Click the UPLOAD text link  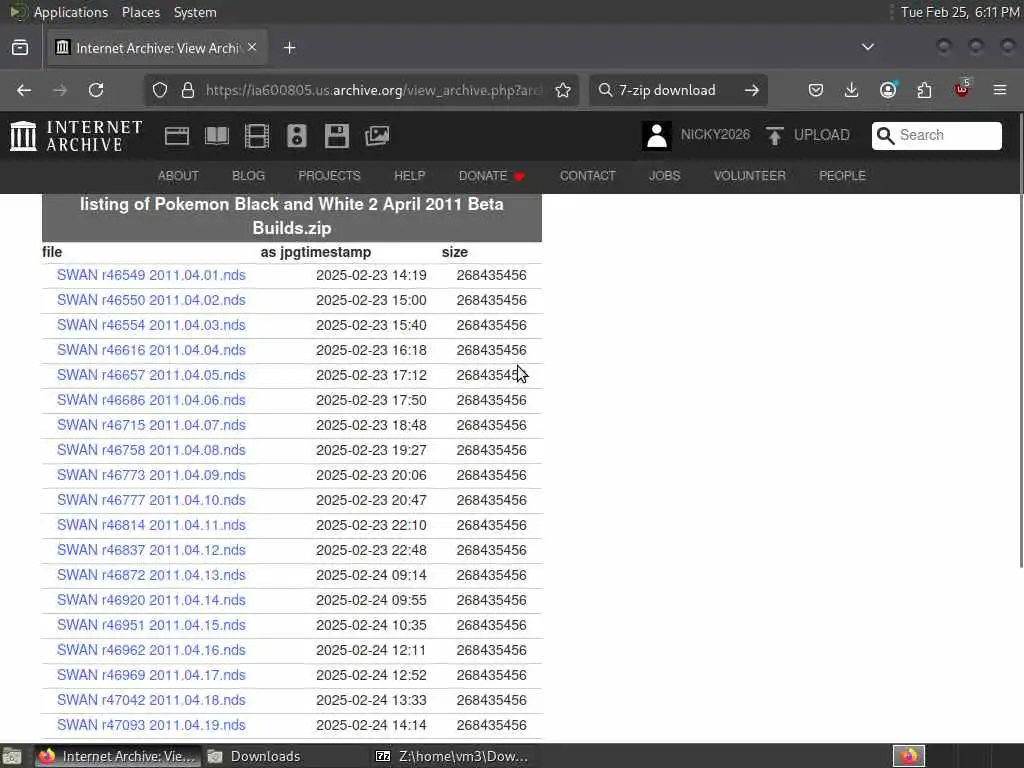[822, 135]
